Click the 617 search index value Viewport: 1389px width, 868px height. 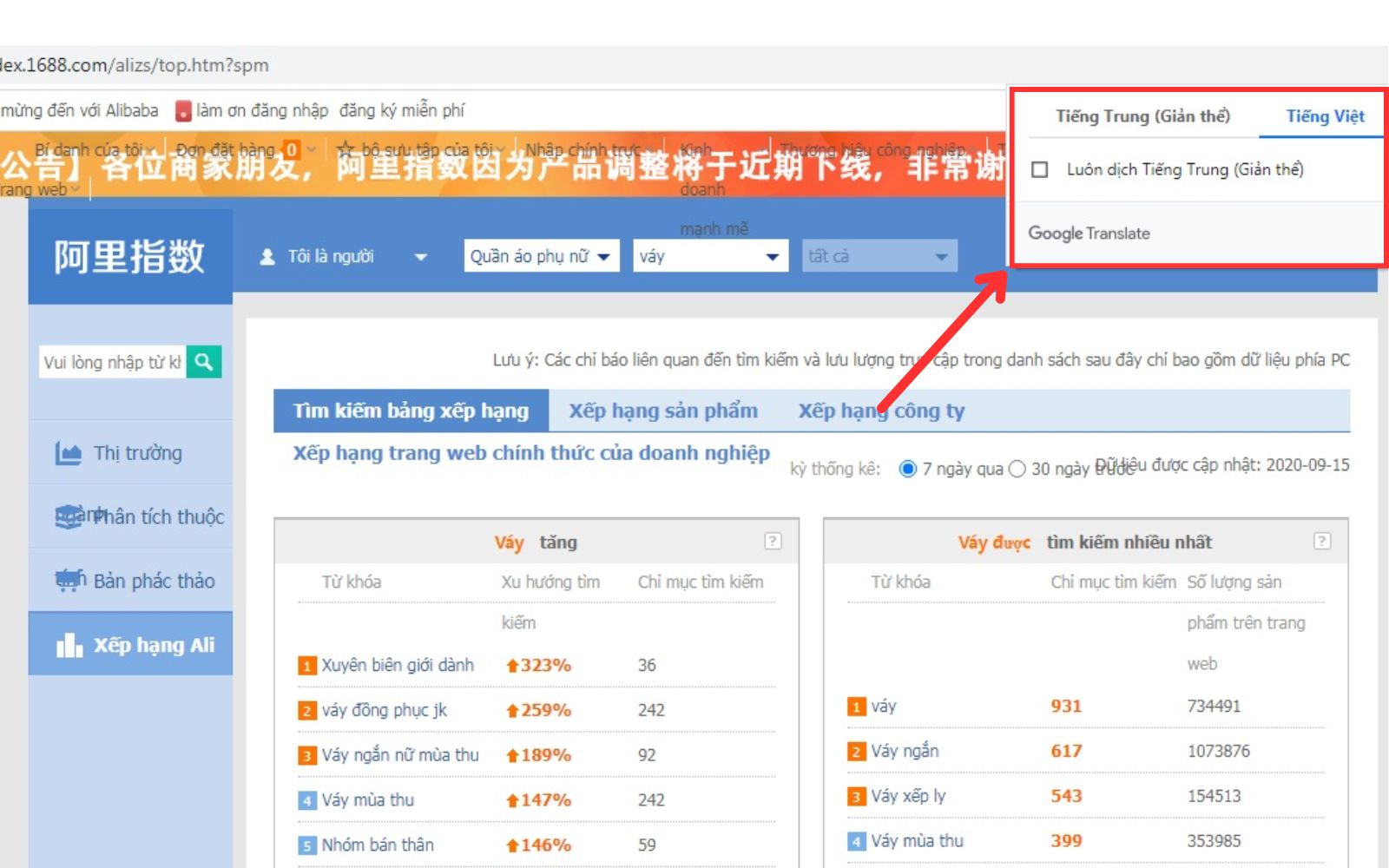[1066, 751]
